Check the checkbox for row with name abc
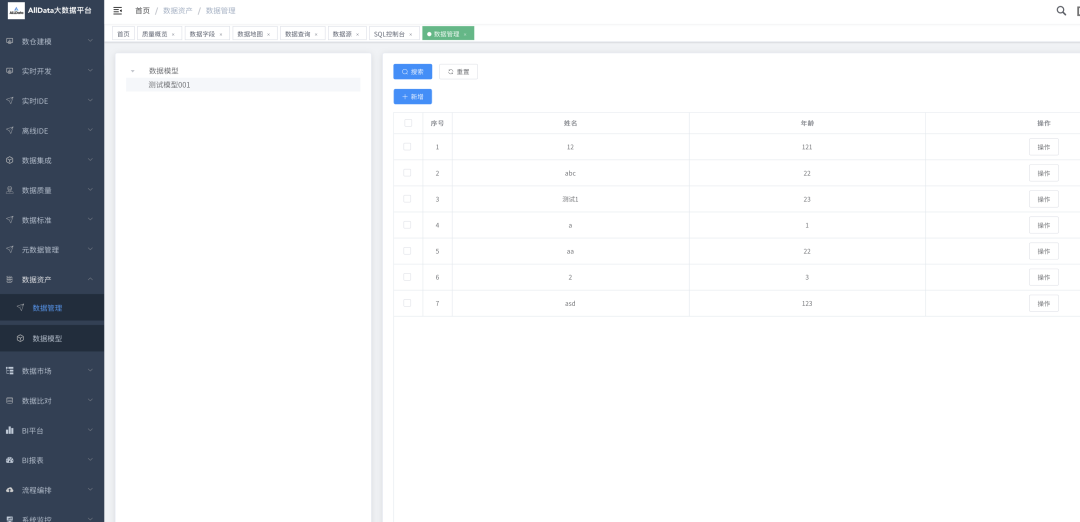 tap(407, 173)
